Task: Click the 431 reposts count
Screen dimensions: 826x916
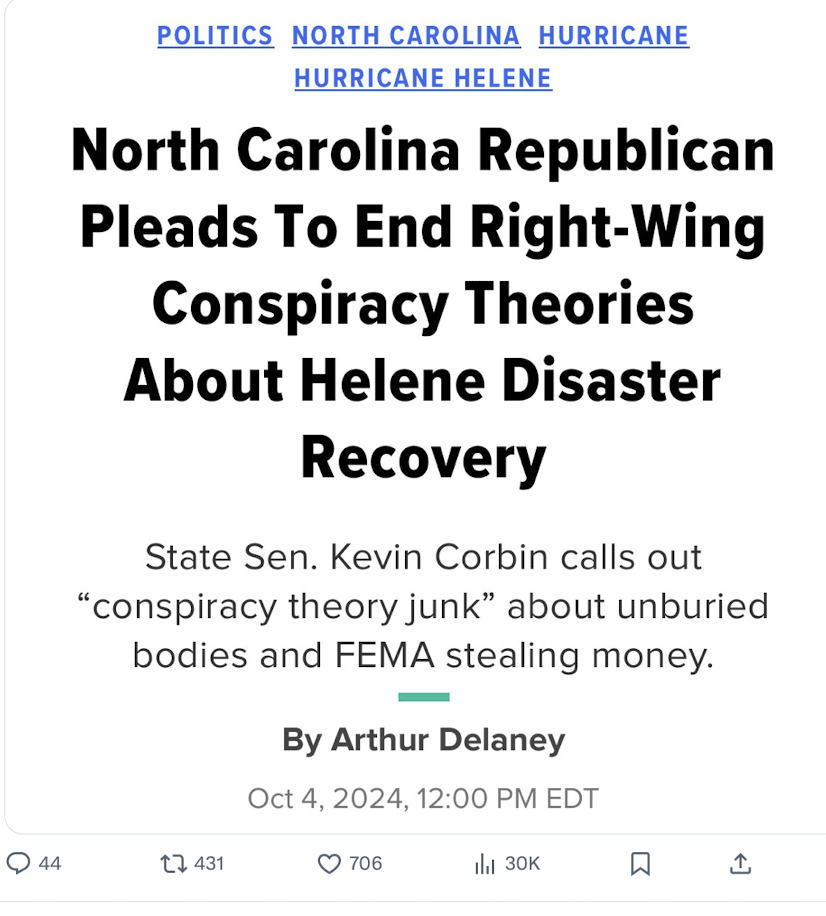Action: pyautogui.click(x=208, y=863)
